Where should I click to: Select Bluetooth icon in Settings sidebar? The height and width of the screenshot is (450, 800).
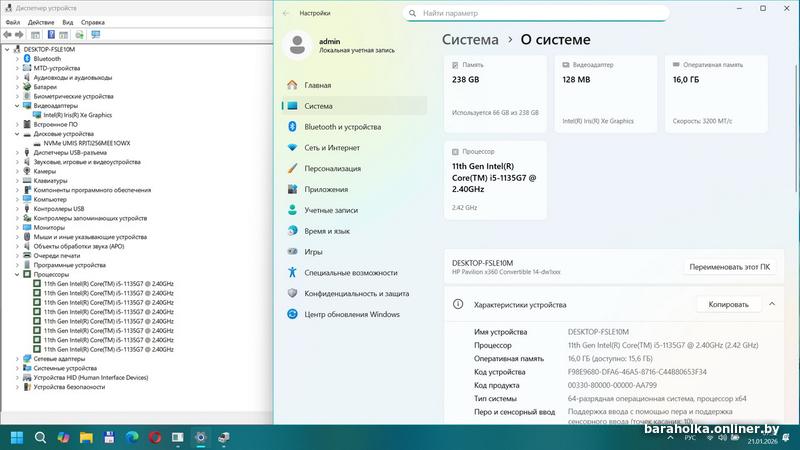292,127
